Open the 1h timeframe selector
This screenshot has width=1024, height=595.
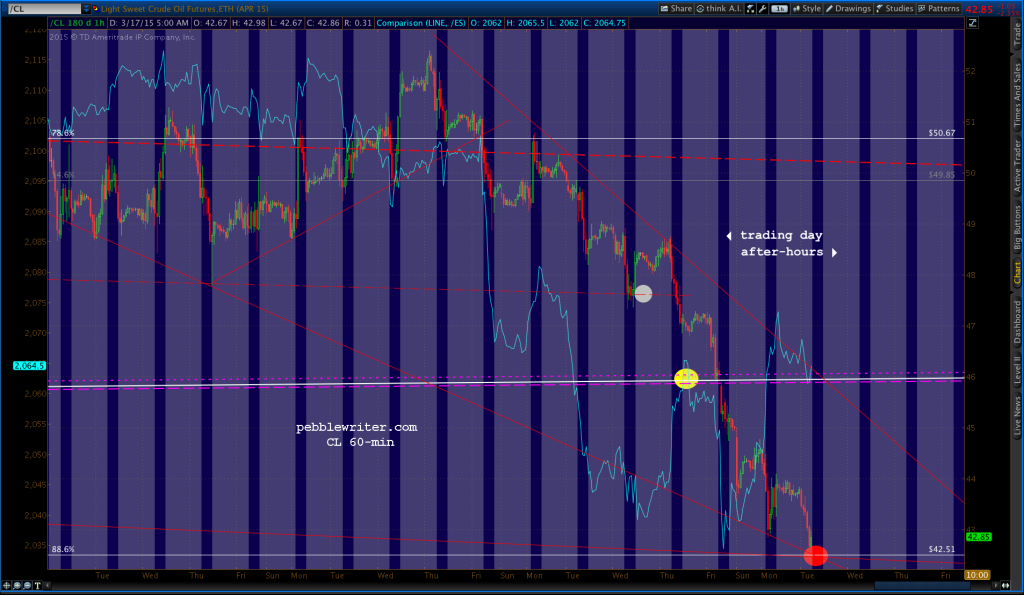click(x=779, y=8)
